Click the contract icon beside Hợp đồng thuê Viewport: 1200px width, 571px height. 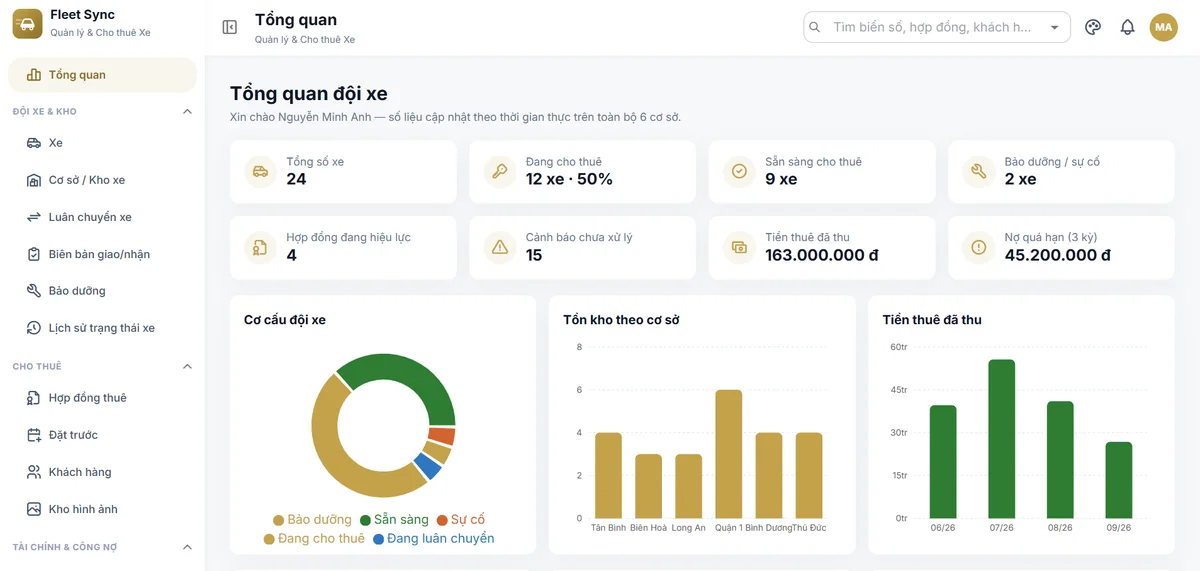[x=33, y=398]
